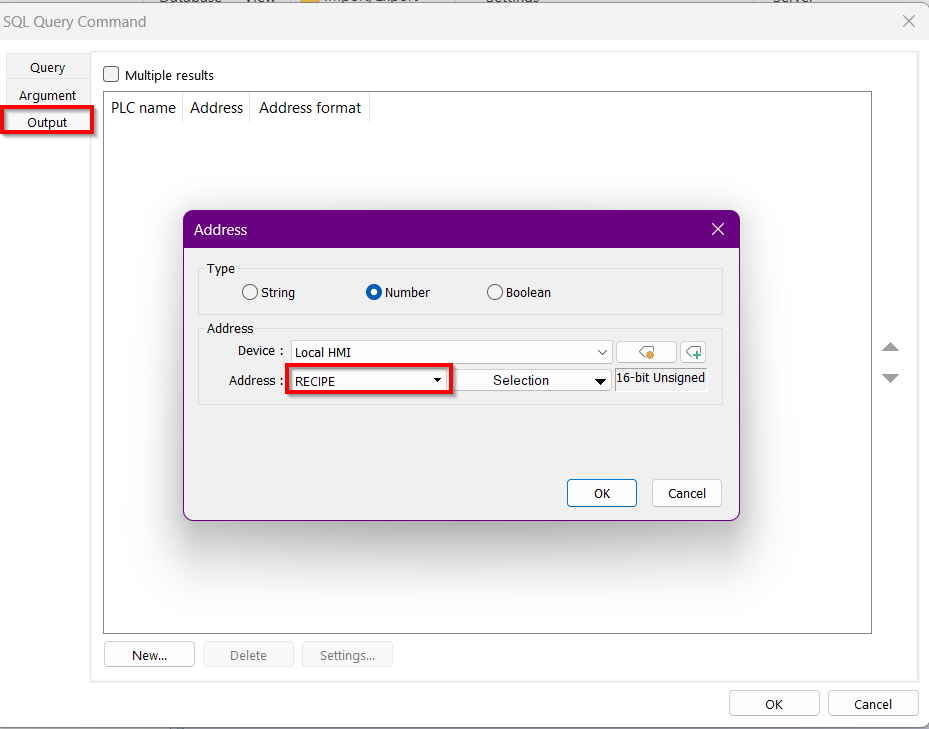Enable the Multiple results checkbox

click(112, 75)
